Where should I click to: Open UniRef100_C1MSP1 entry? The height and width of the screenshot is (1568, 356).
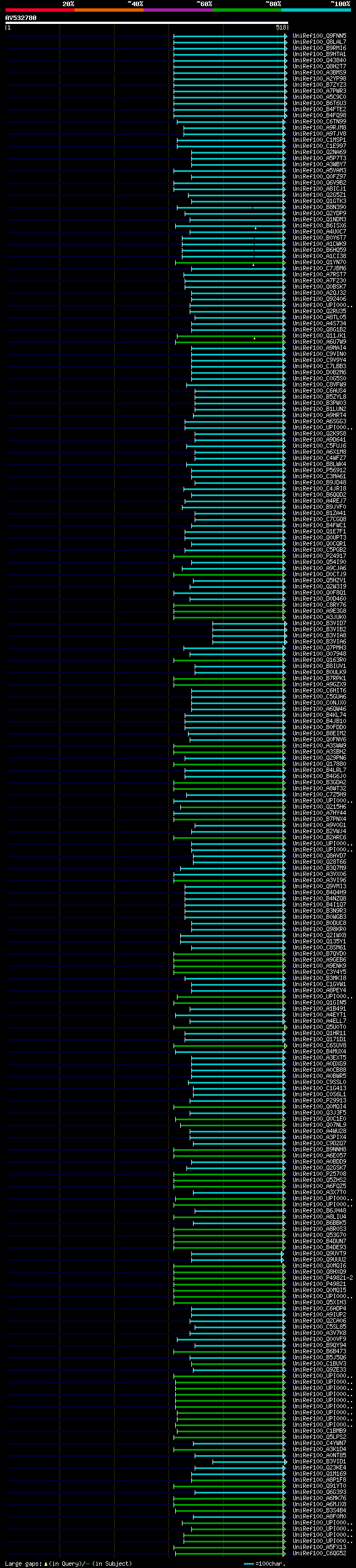tap(319, 140)
